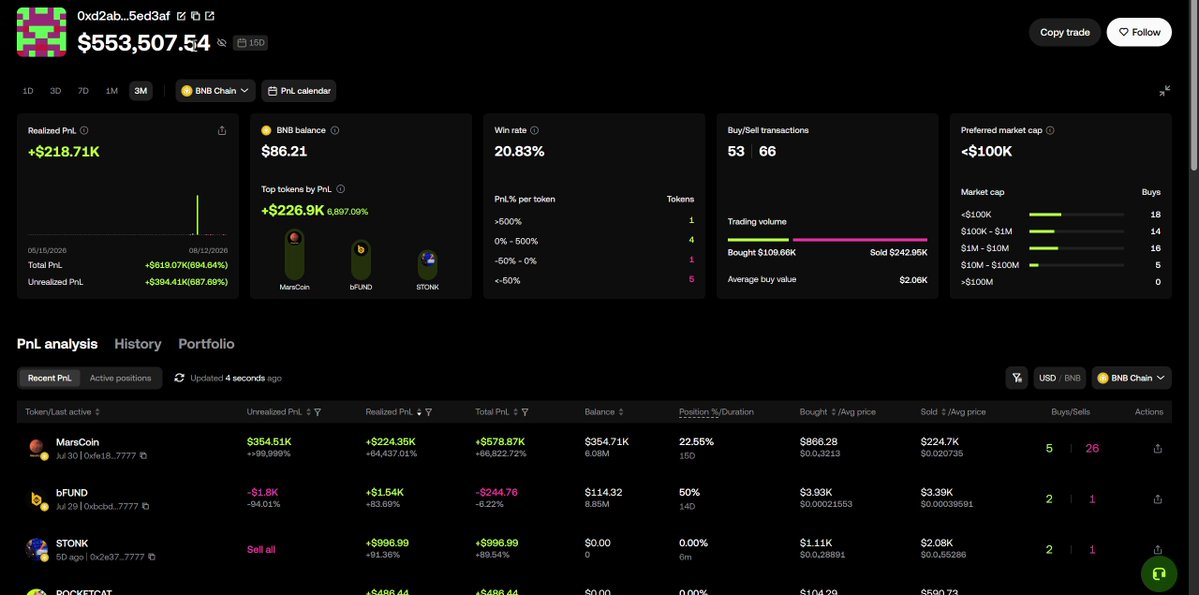Copy the bFUND contract address
The height and width of the screenshot is (595, 1199).
coord(145,506)
